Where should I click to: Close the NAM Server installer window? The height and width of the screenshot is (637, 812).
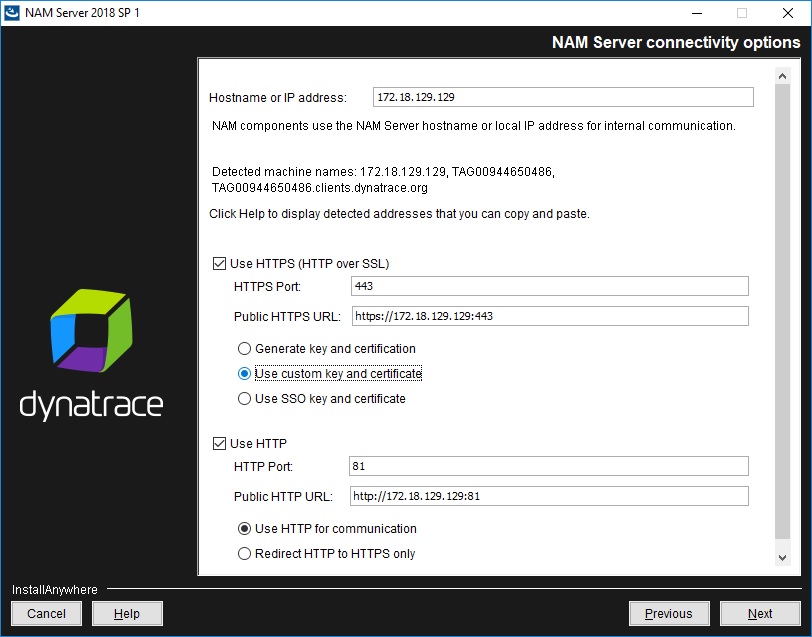788,13
